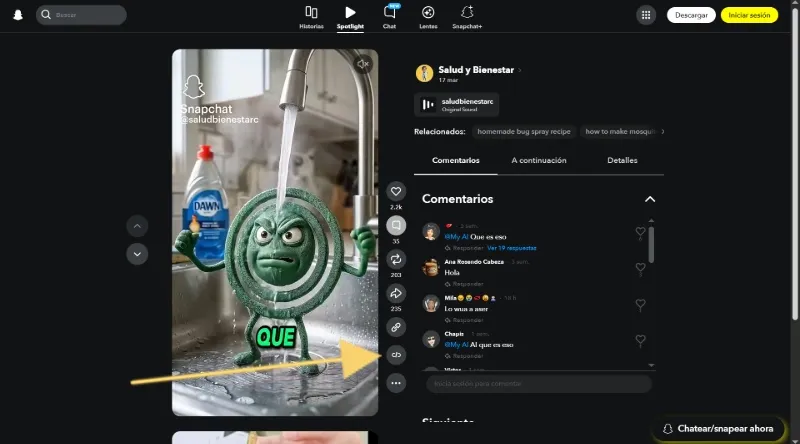Collapse the Comentarios section

click(649, 199)
